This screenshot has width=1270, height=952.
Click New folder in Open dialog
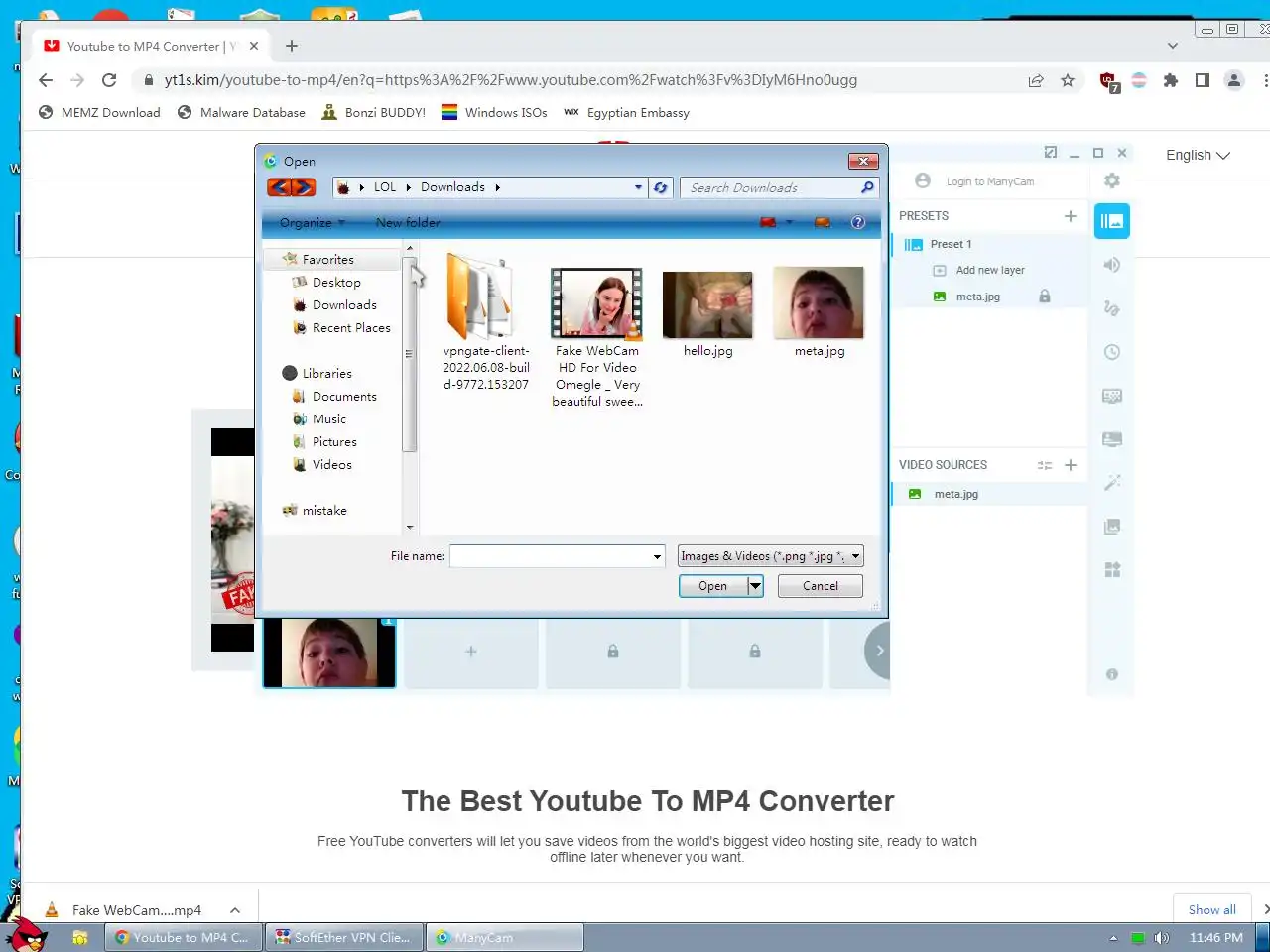(408, 222)
